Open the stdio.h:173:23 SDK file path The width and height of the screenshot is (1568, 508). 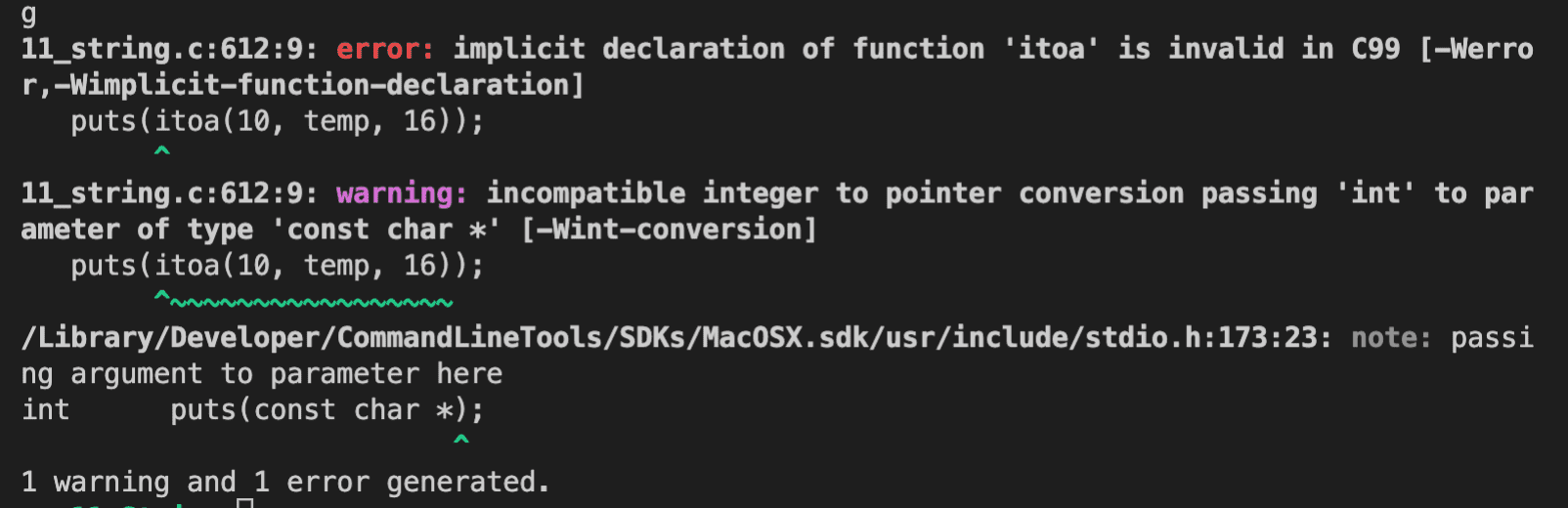tap(675, 338)
